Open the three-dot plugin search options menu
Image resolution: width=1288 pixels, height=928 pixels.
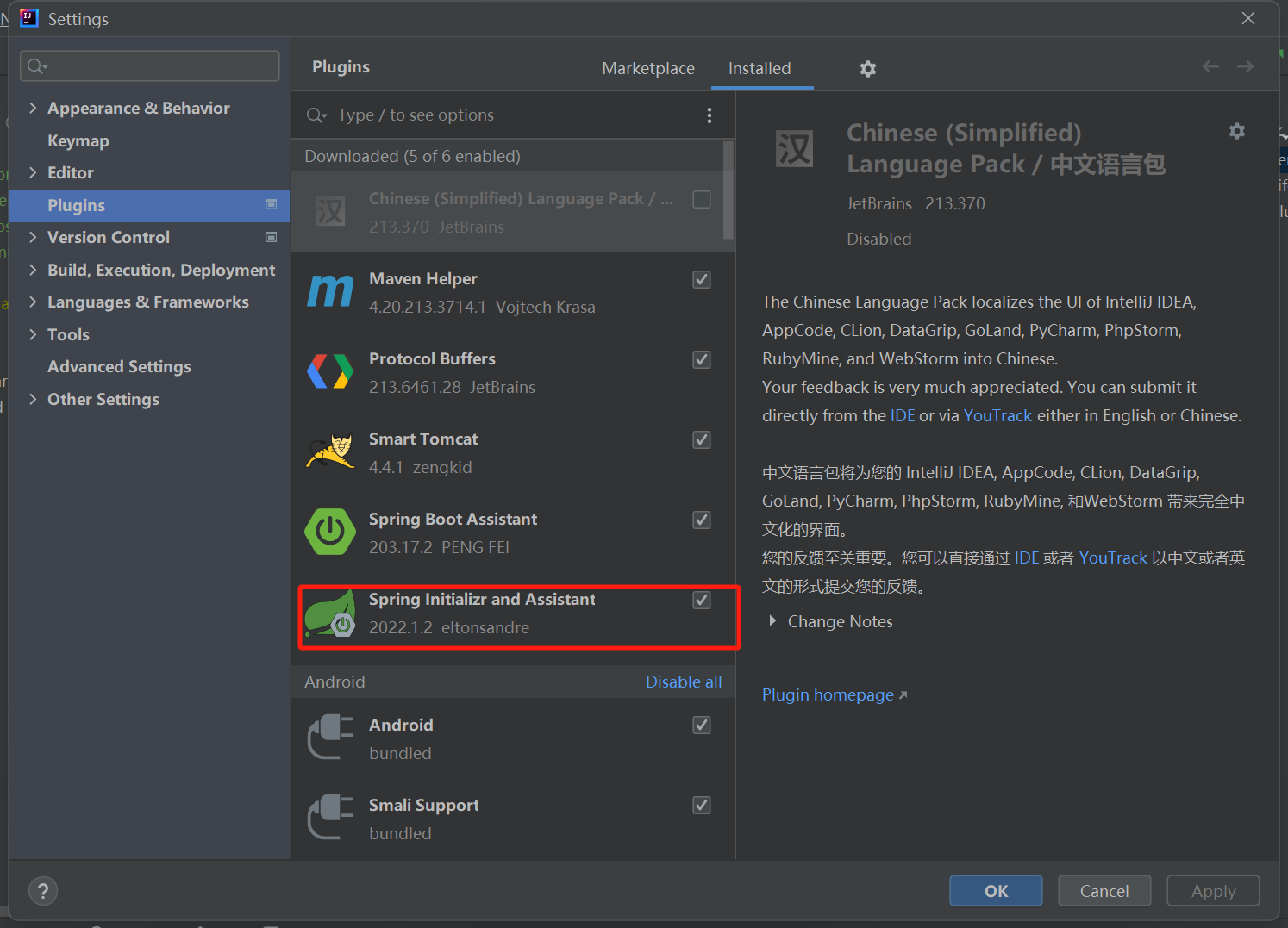pyautogui.click(x=710, y=115)
